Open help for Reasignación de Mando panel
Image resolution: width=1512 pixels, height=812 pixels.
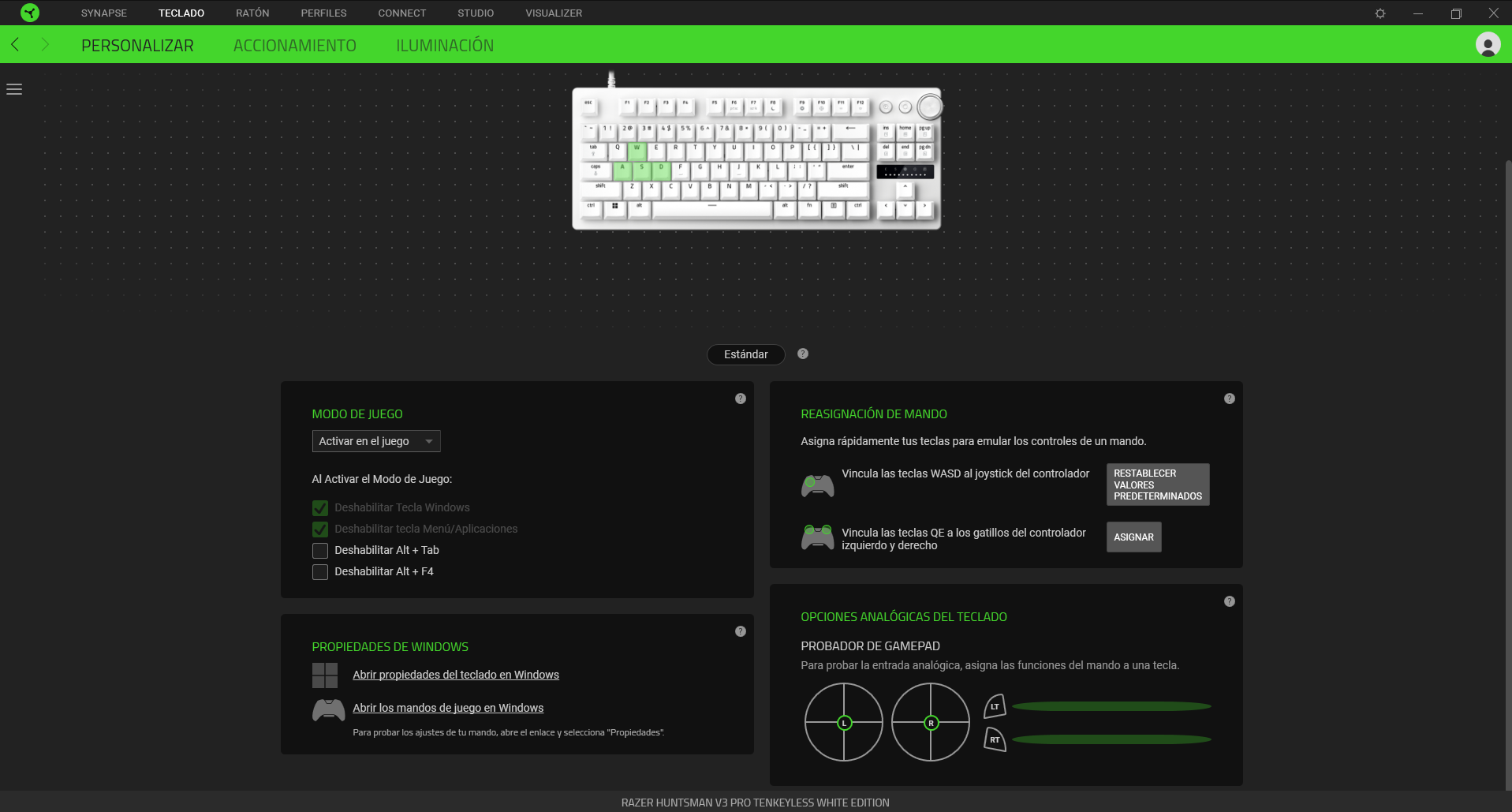[x=1230, y=399]
